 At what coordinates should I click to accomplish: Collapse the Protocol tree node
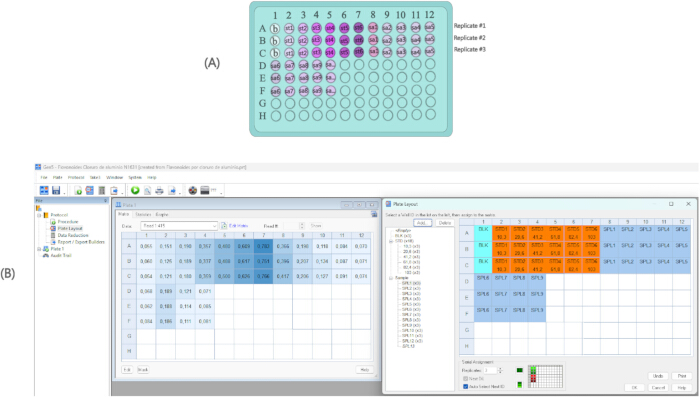[x=39, y=215]
